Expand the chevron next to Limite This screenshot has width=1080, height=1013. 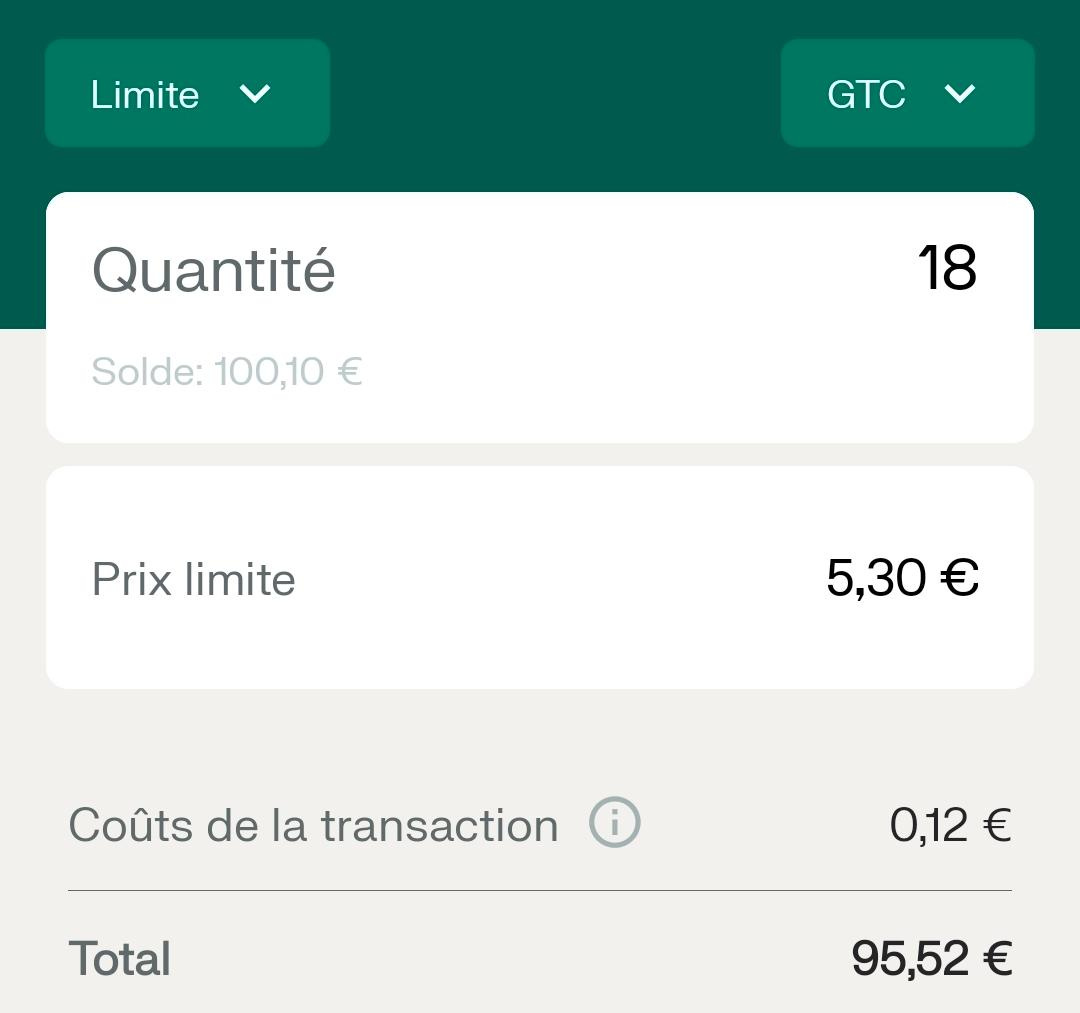(256, 95)
